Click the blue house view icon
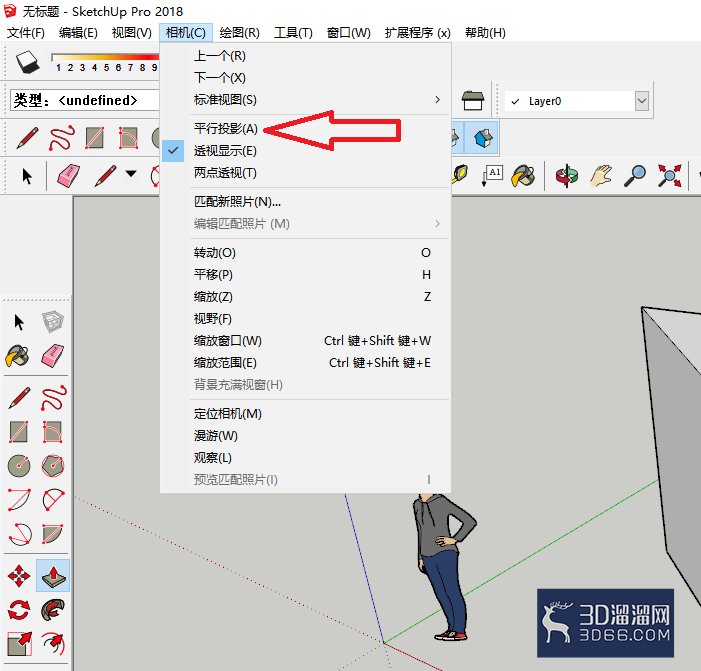701x671 pixels. (483, 138)
